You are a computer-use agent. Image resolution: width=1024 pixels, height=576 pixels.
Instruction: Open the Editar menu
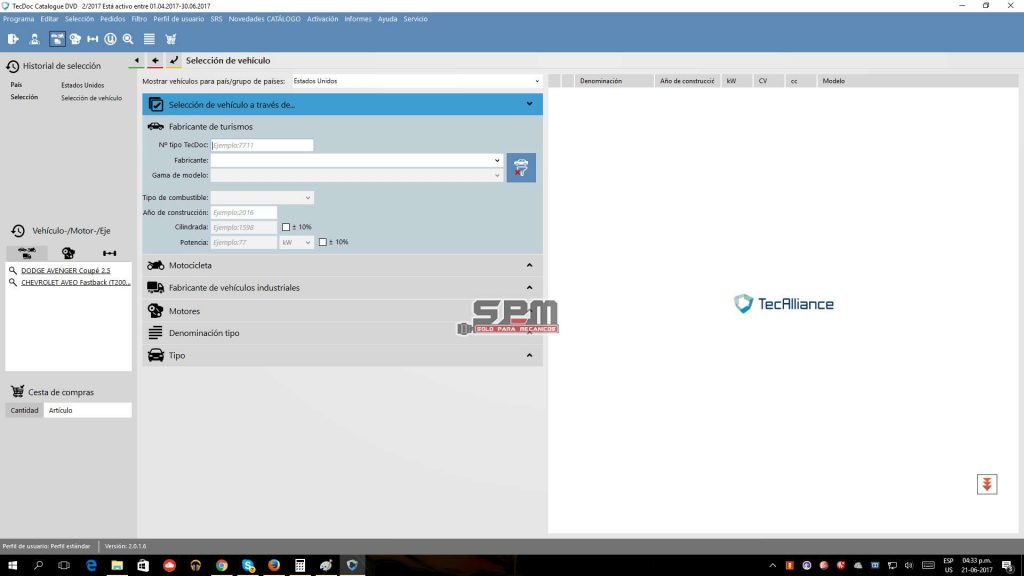pyautogui.click(x=49, y=19)
